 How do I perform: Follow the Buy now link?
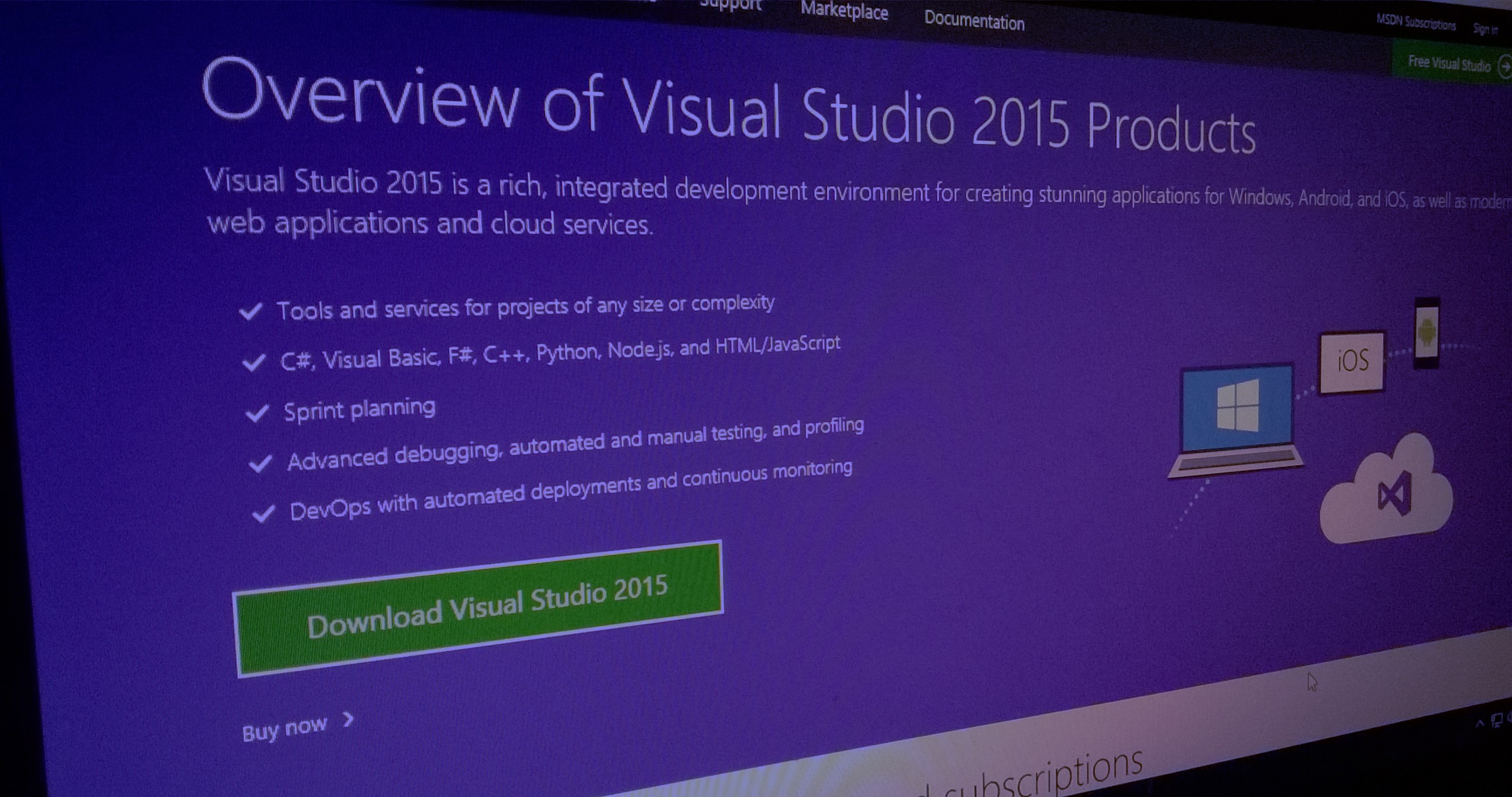pyautogui.click(x=284, y=729)
